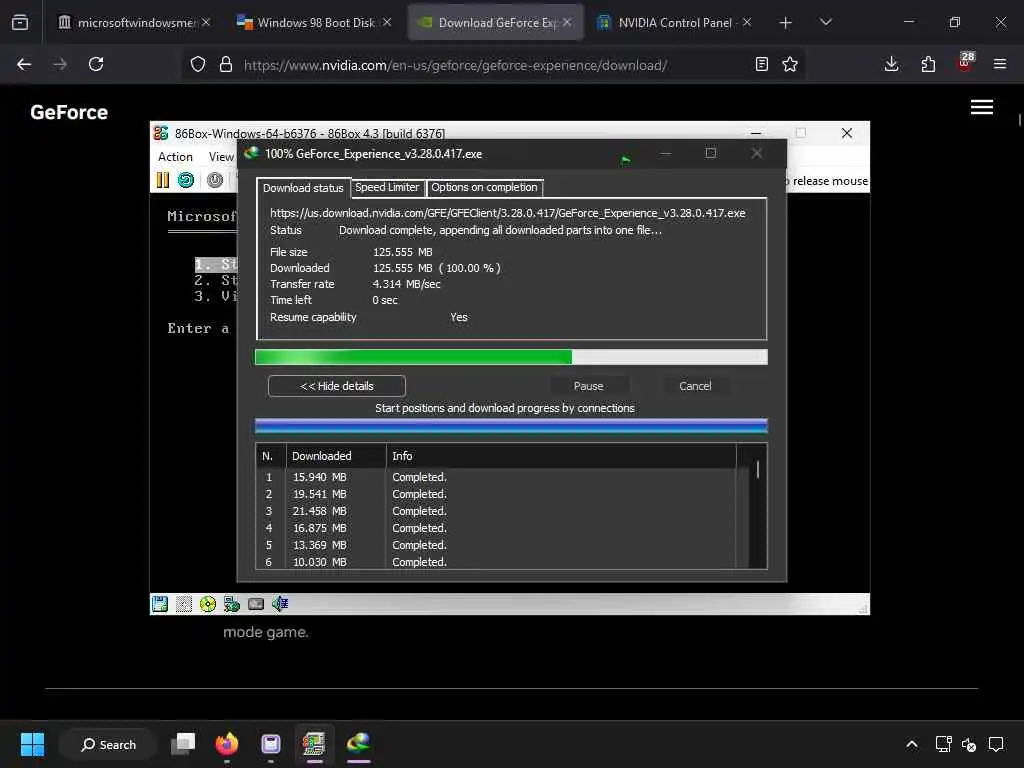Image resolution: width=1024 pixels, height=768 pixels.
Task: Select connection row with 21.458 MB
Action: tap(496, 511)
